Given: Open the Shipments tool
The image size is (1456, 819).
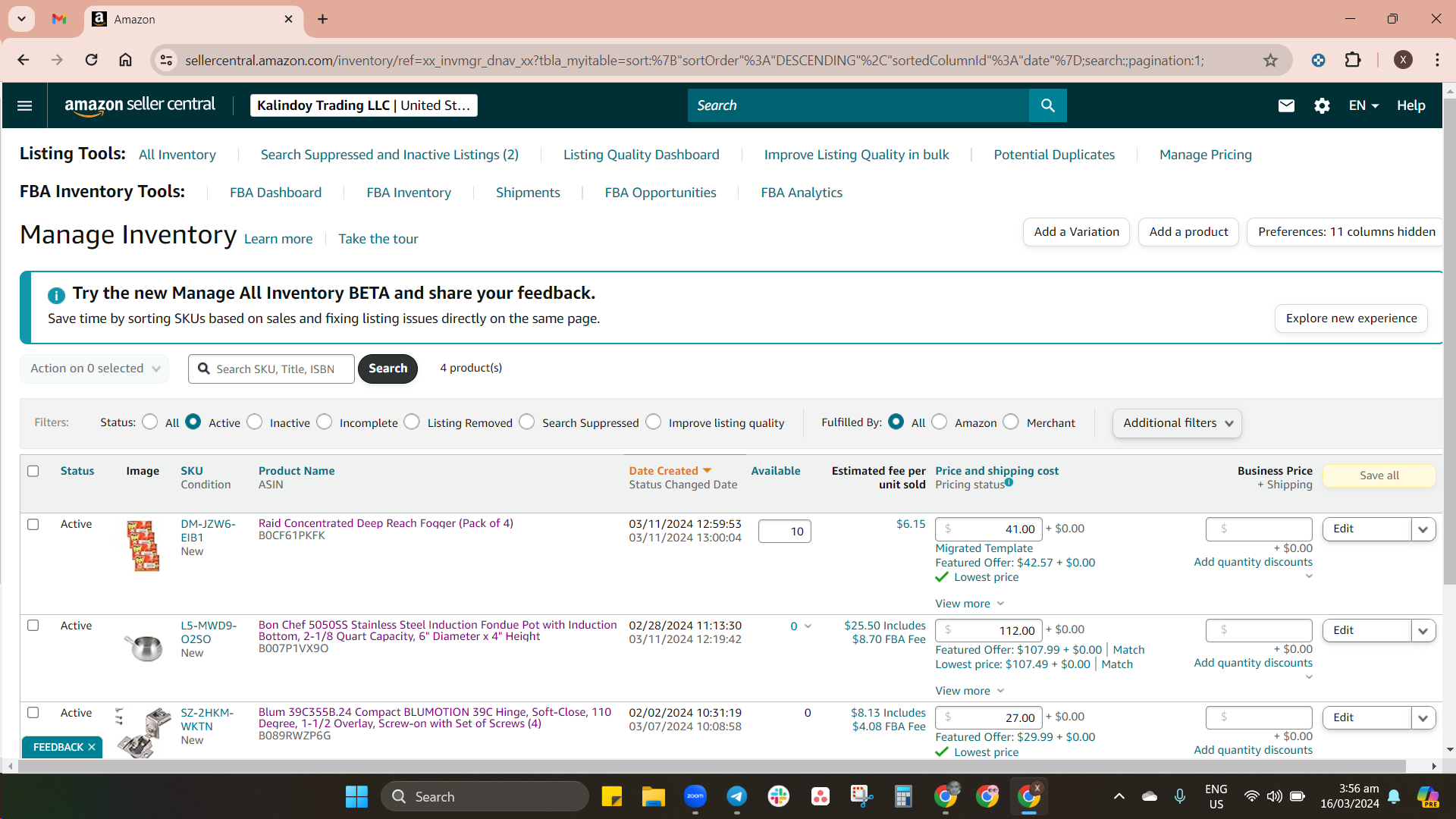Looking at the screenshot, I should point(528,193).
